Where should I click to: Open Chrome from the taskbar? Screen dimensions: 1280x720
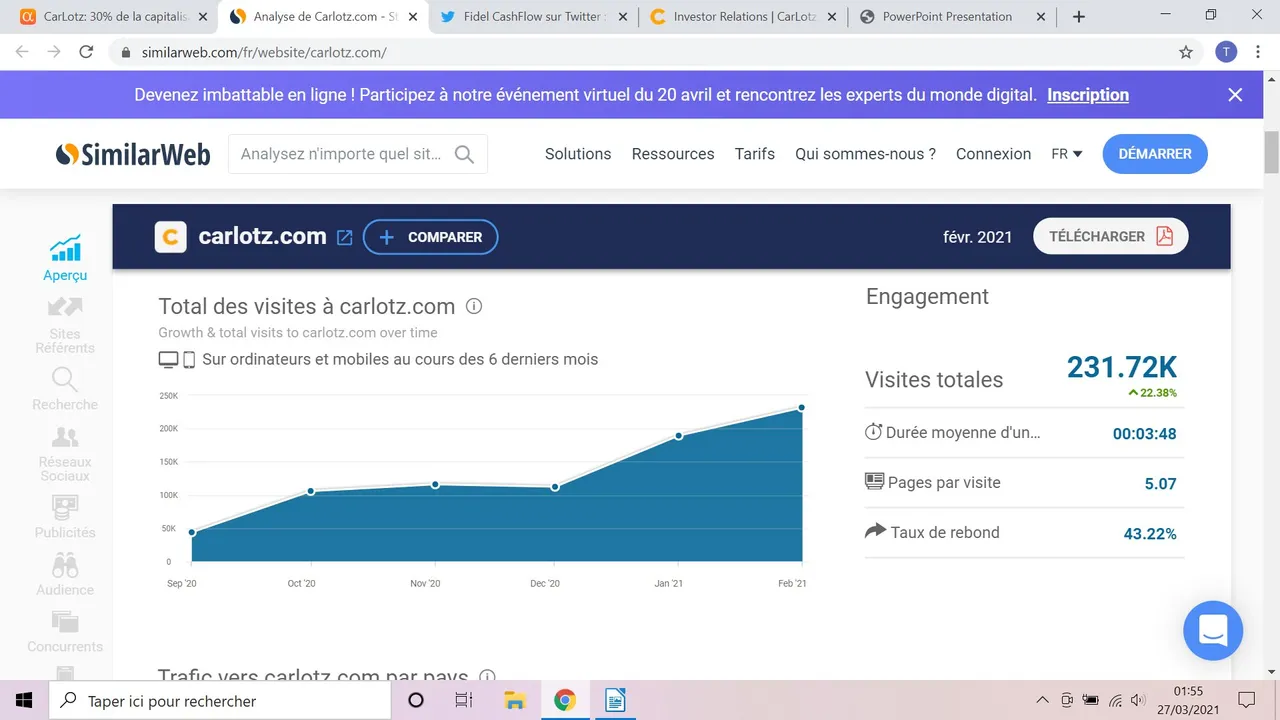click(564, 700)
